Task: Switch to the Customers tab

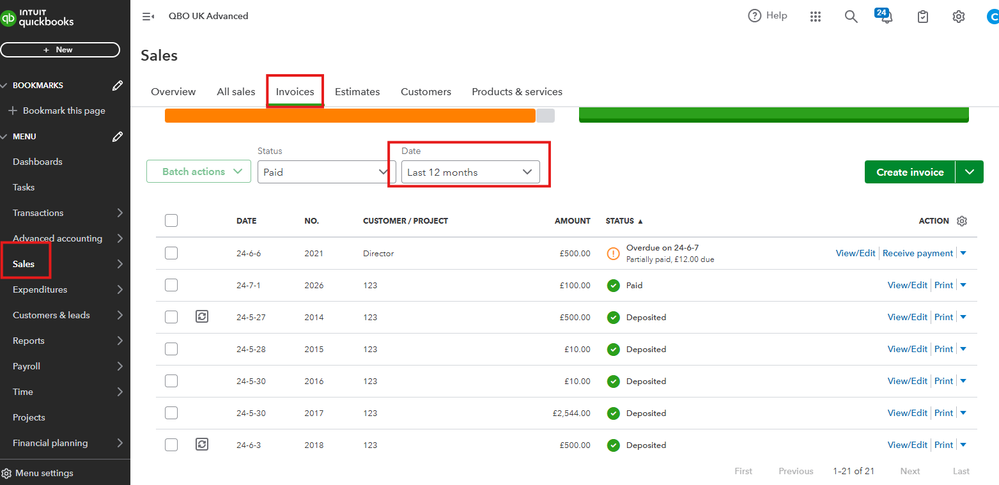Action: (x=426, y=92)
